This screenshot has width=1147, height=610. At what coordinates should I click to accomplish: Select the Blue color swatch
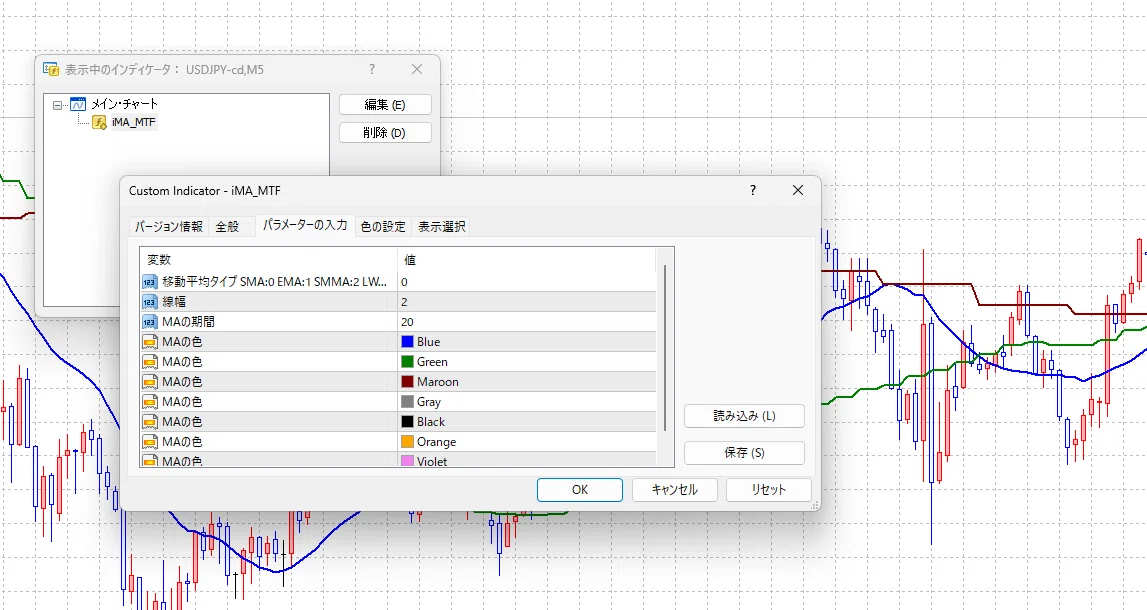coord(407,342)
